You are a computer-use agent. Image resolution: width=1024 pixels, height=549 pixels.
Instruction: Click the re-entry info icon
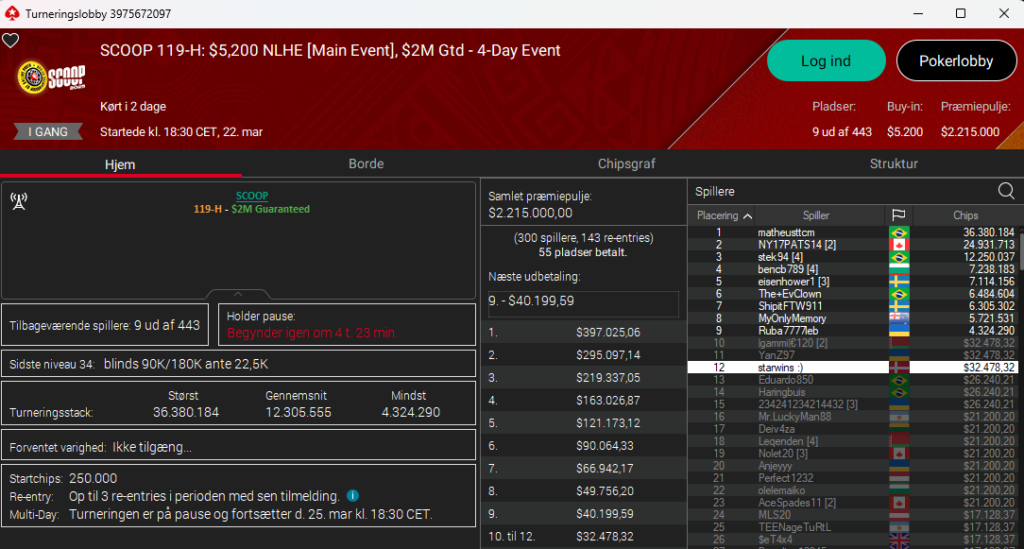point(352,496)
